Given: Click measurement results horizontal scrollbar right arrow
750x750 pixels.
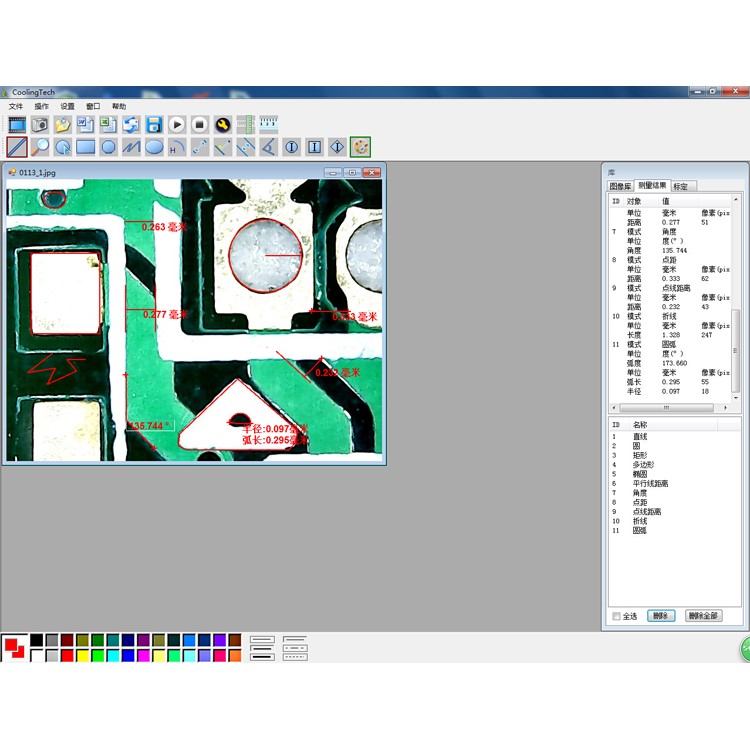Looking at the screenshot, I should 726,408.
